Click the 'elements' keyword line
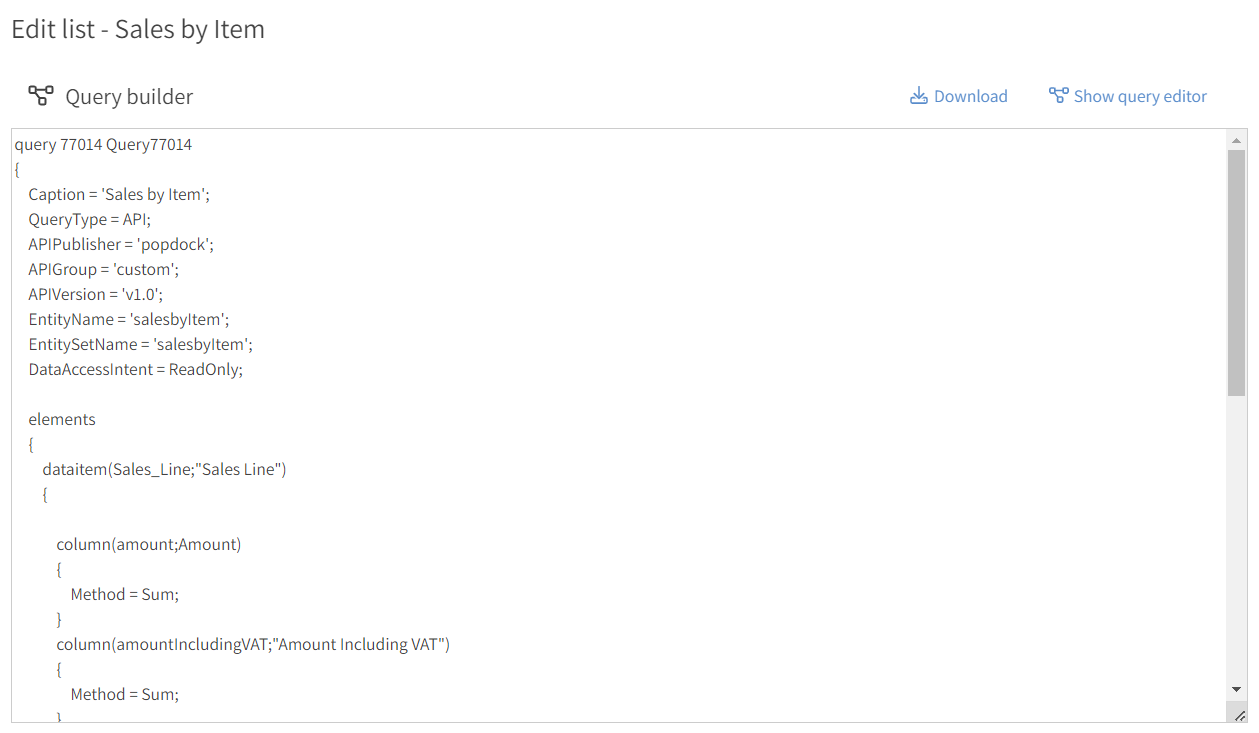The height and width of the screenshot is (733, 1259). pyautogui.click(x=62, y=420)
